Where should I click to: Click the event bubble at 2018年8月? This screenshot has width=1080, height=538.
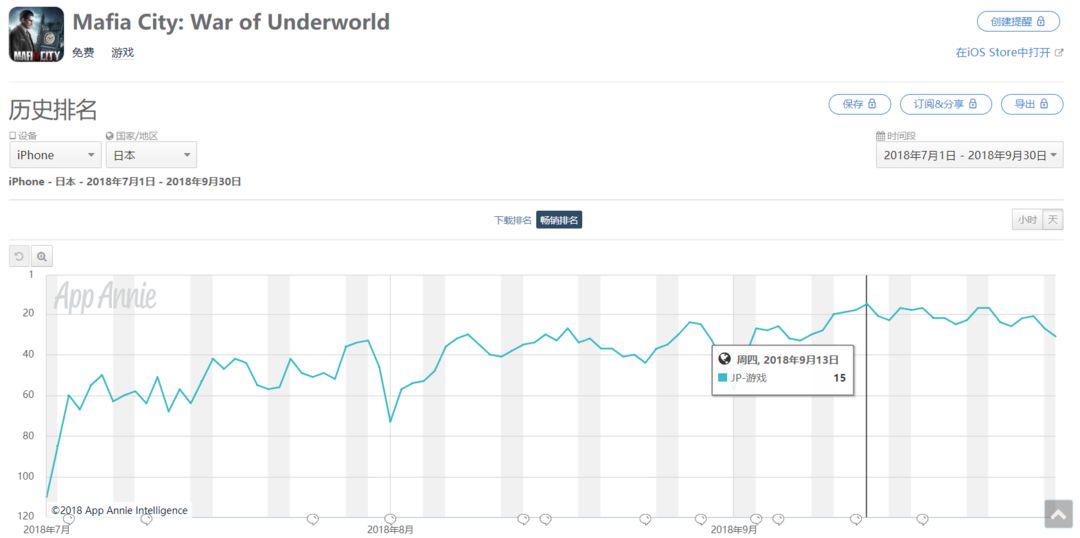[391, 518]
